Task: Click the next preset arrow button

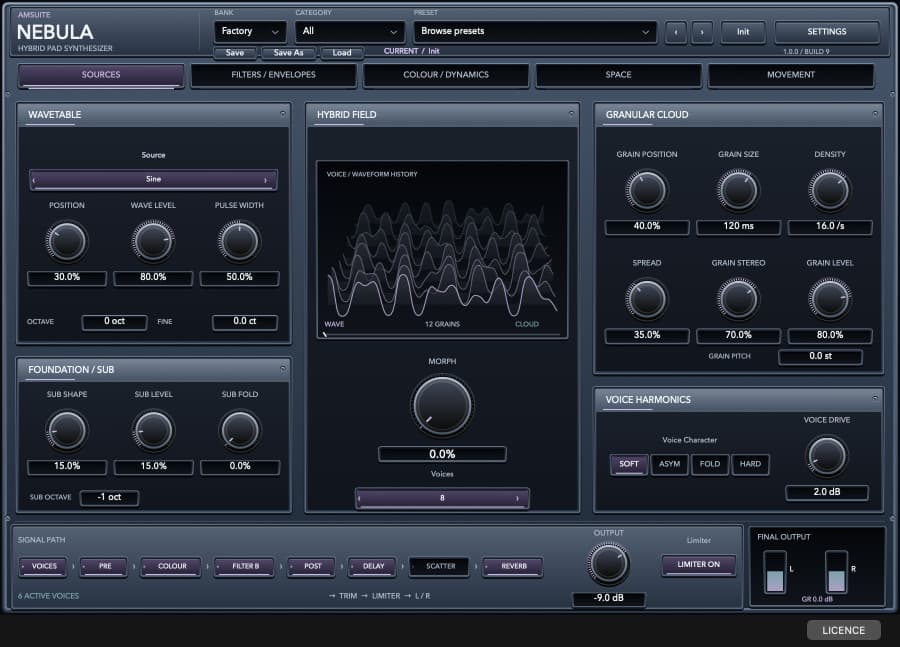Action: tap(701, 32)
